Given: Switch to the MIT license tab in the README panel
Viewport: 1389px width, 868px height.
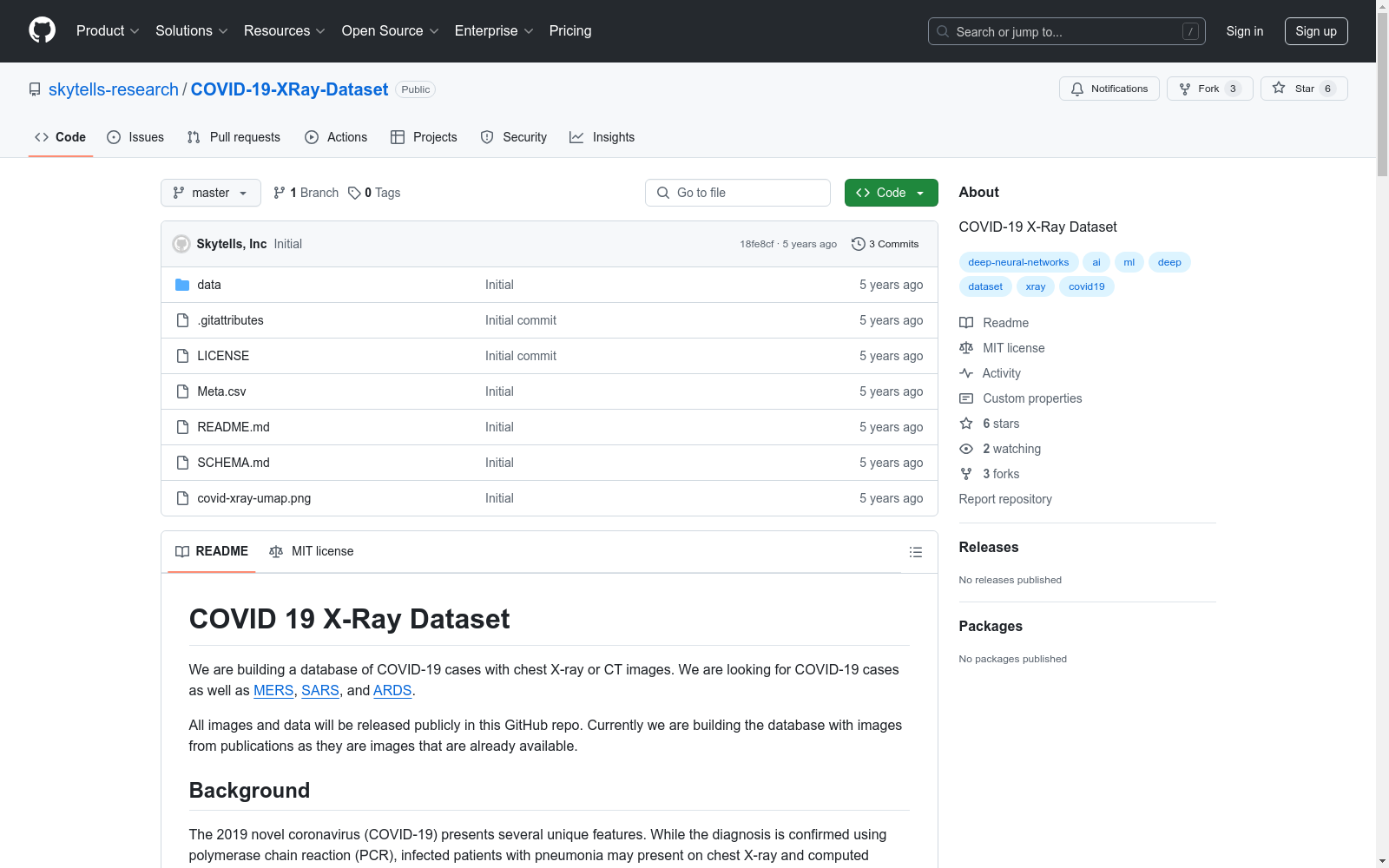Looking at the screenshot, I should coord(312,551).
